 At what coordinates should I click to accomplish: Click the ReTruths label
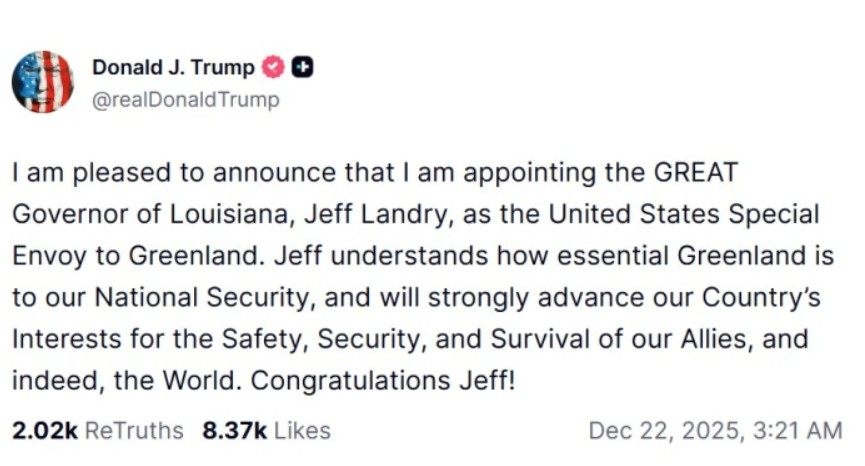pyautogui.click(x=134, y=430)
